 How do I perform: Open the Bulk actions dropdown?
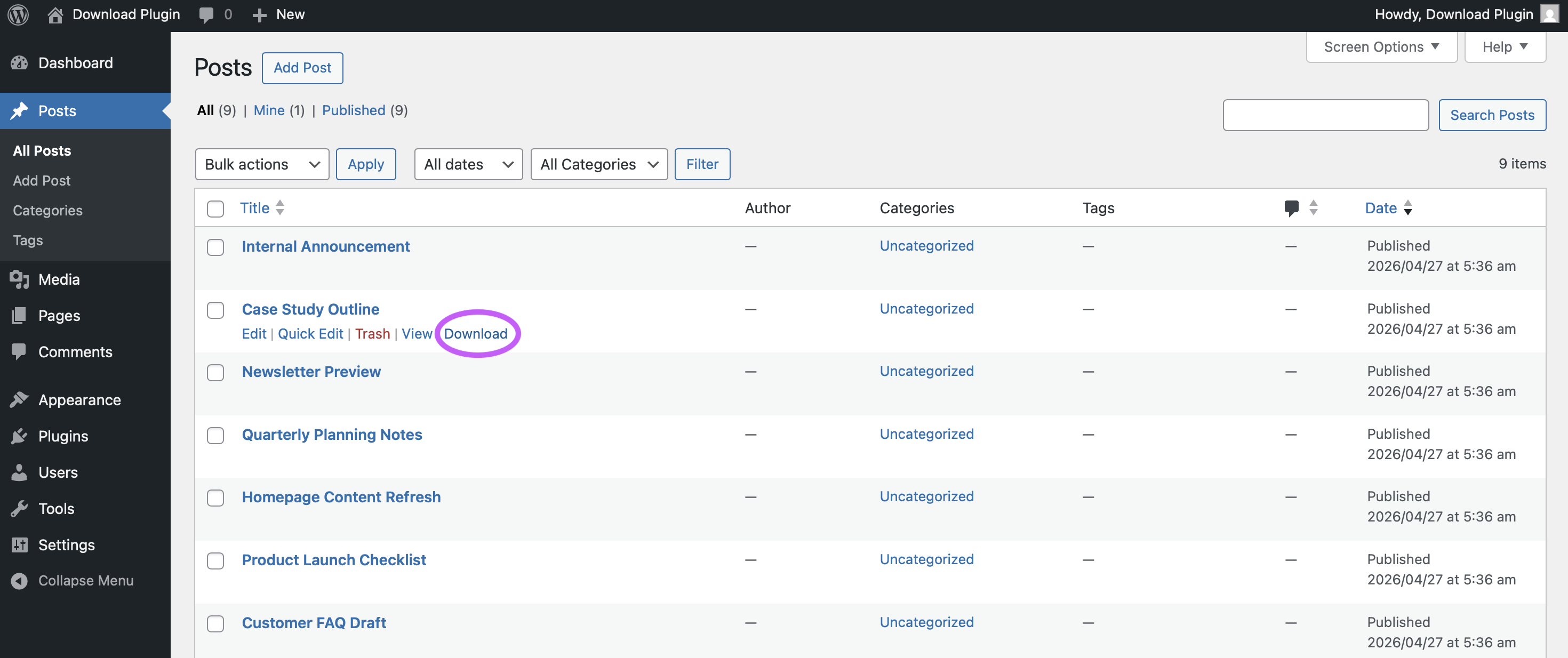(262, 164)
